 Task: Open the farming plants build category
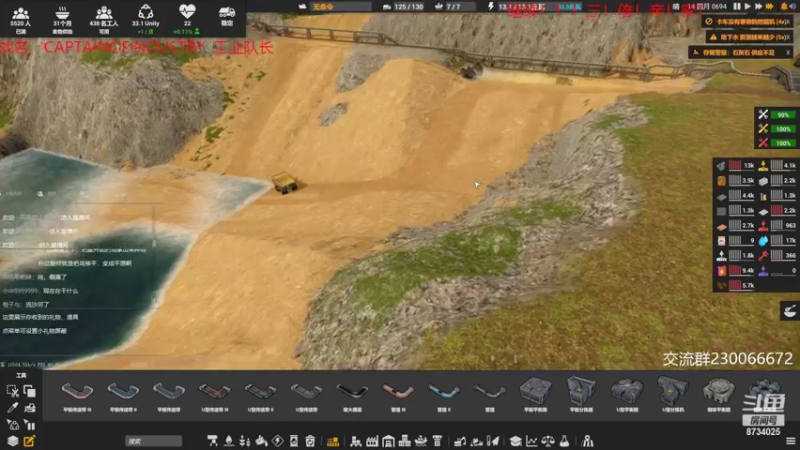pos(245,441)
